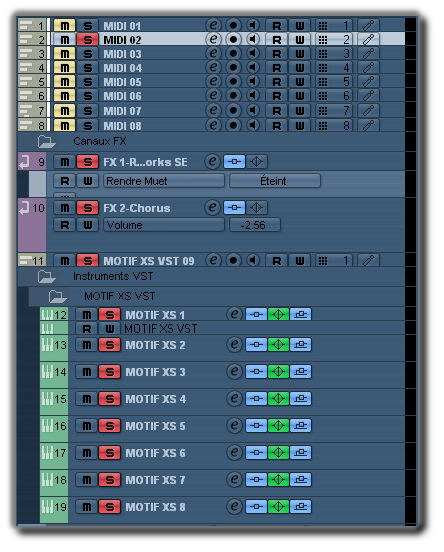The image size is (444, 552).
Task: Toggle monitor speaker on MIDI 07
Action: [252, 110]
